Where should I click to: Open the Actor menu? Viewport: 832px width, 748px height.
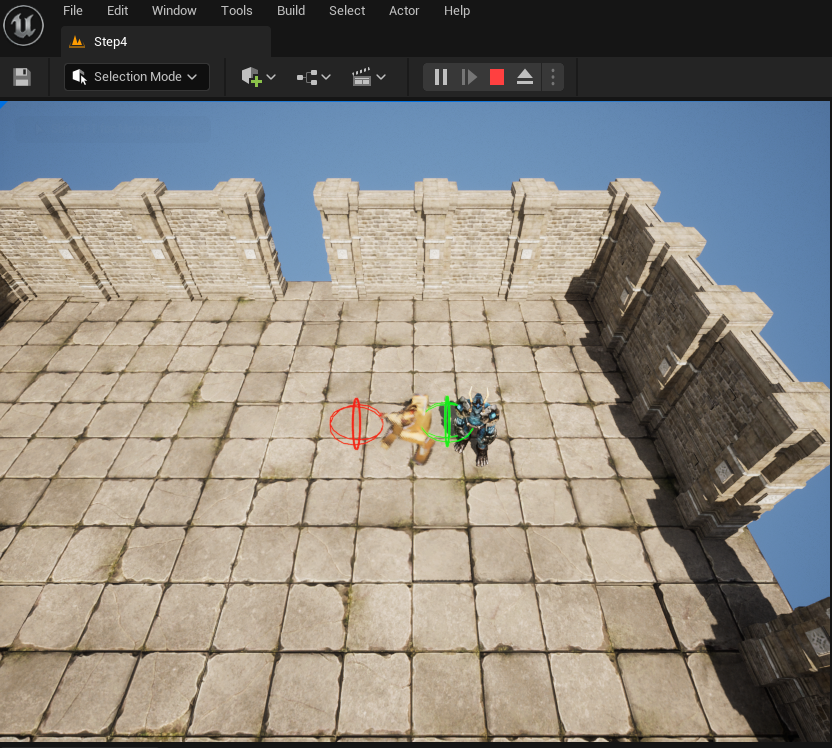point(404,11)
